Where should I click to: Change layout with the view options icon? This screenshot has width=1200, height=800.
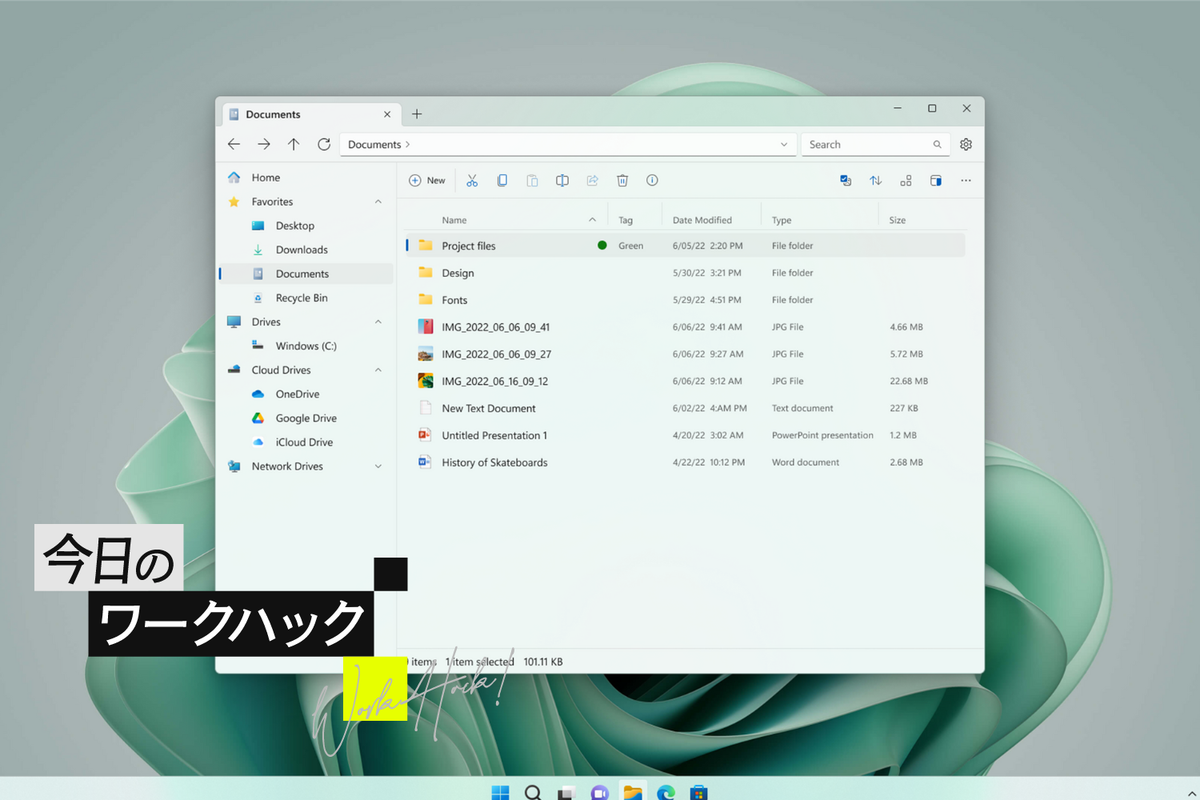tap(905, 180)
